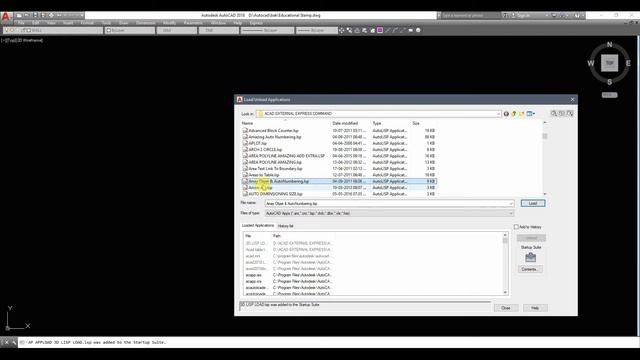Click the Load button

coord(533,203)
